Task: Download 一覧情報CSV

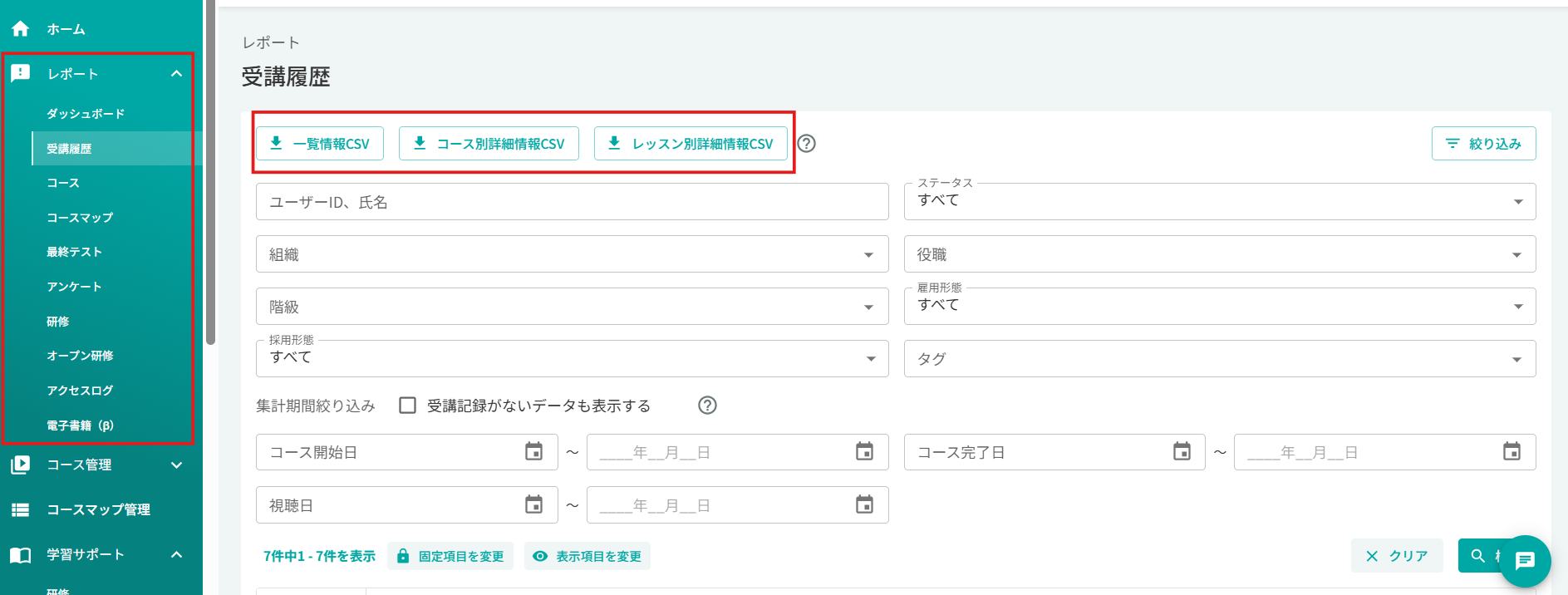Action: coord(320,144)
